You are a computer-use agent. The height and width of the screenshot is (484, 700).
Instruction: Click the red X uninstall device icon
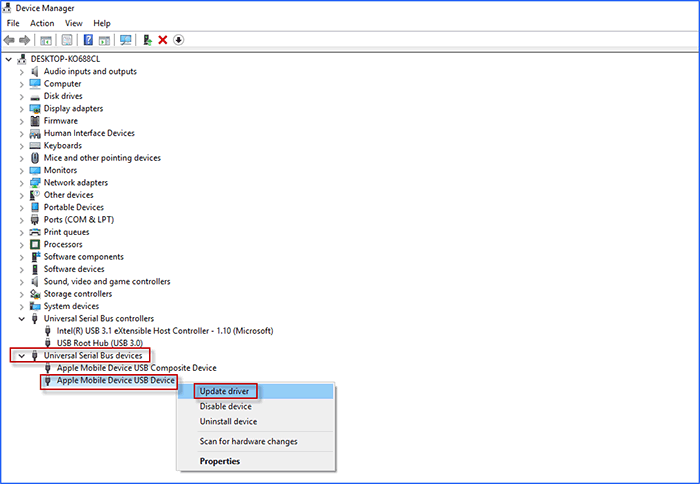tap(163, 40)
